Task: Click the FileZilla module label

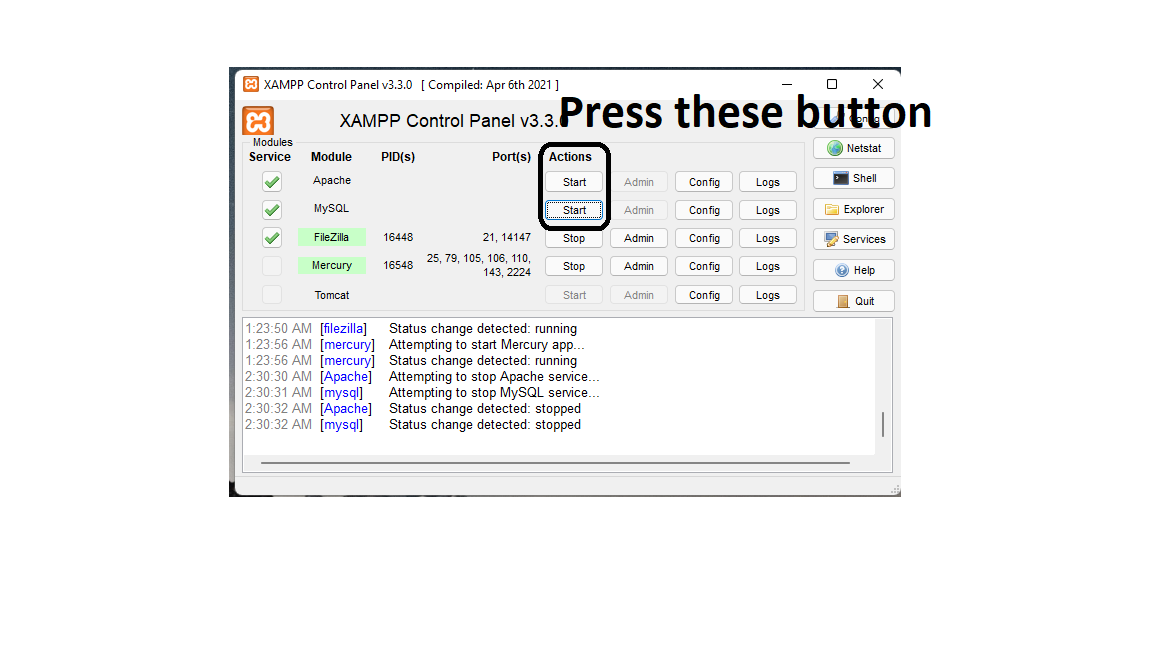Action: pos(331,237)
